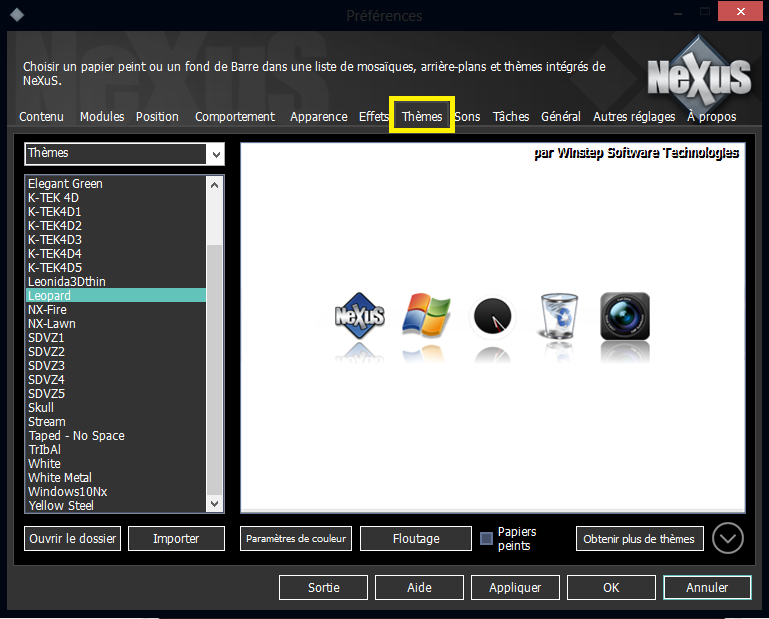Image resolution: width=769 pixels, height=619 pixels.
Task: Select the highlighted Leopard theme
Action: [116, 295]
